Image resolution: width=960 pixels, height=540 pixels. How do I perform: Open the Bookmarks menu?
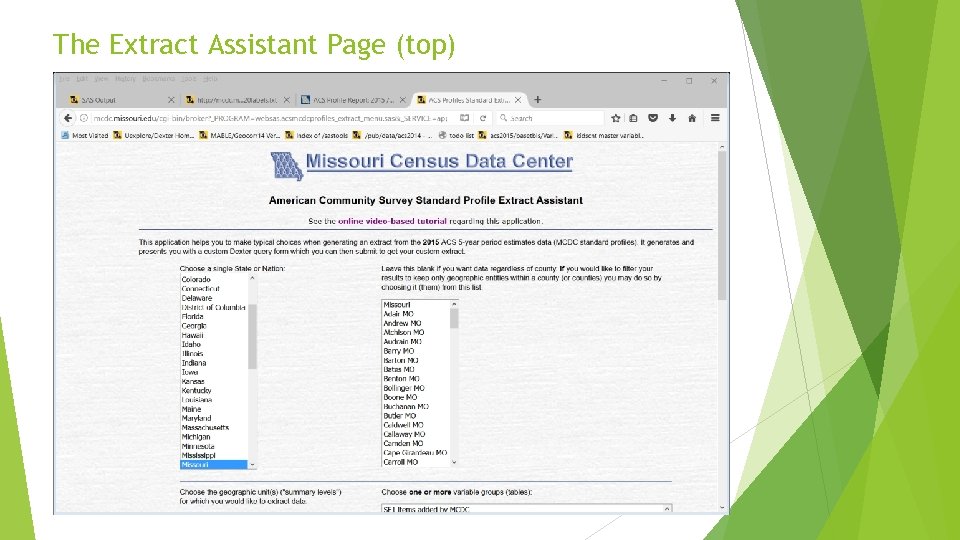159,79
